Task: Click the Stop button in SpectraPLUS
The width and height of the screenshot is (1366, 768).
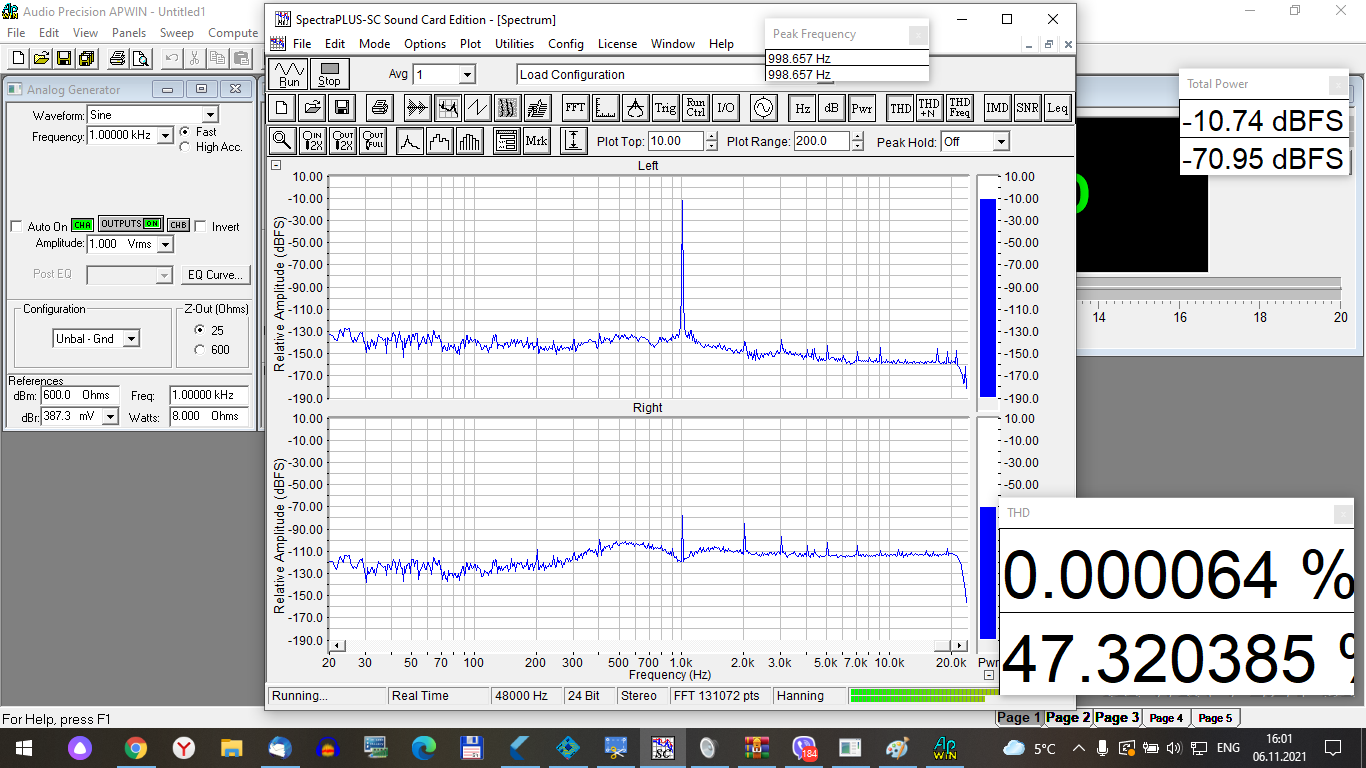Action: [329, 74]
